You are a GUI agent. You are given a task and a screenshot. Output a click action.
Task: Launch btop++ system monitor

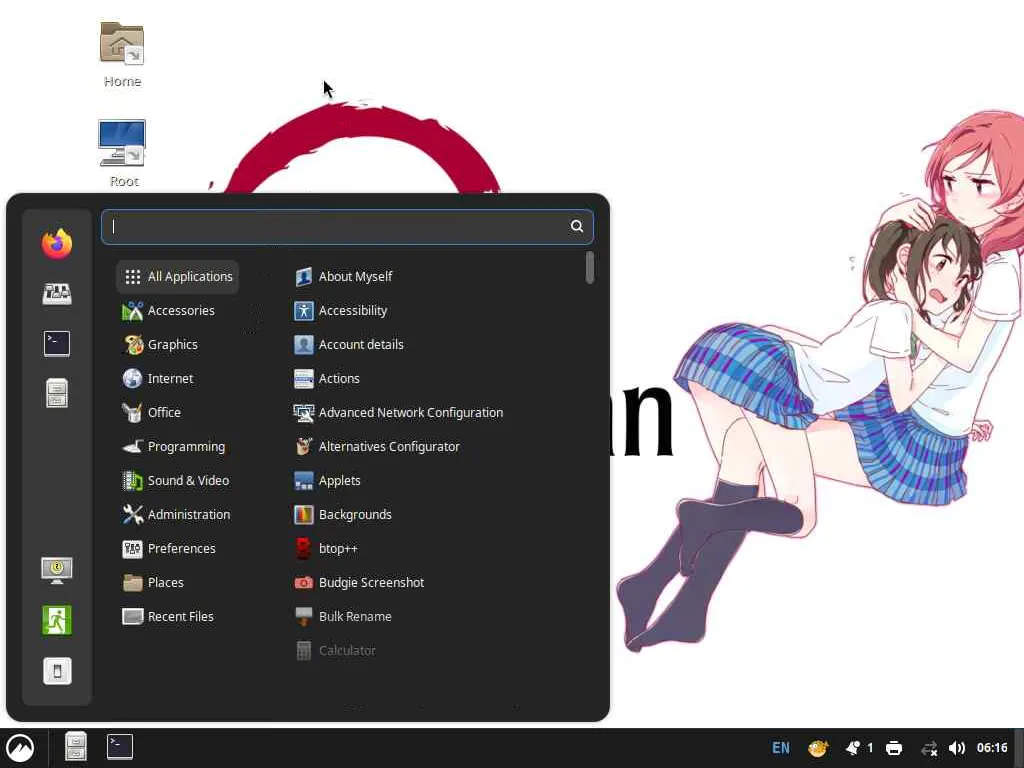327,548
